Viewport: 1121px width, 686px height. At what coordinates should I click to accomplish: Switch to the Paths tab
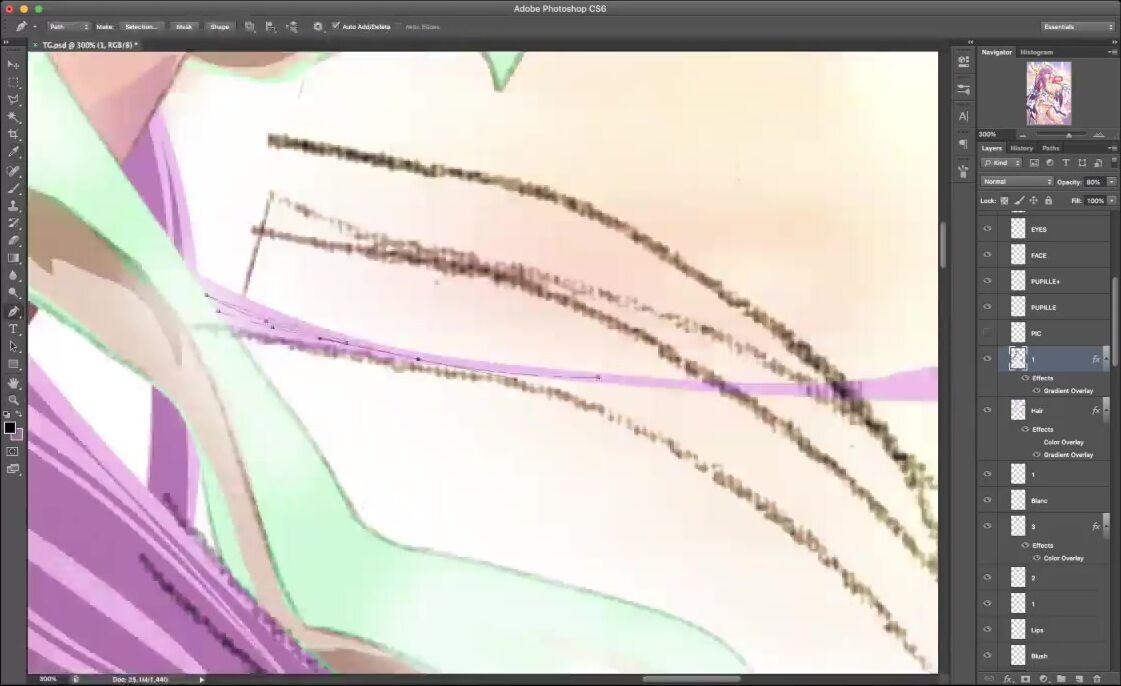[1050, 148]
